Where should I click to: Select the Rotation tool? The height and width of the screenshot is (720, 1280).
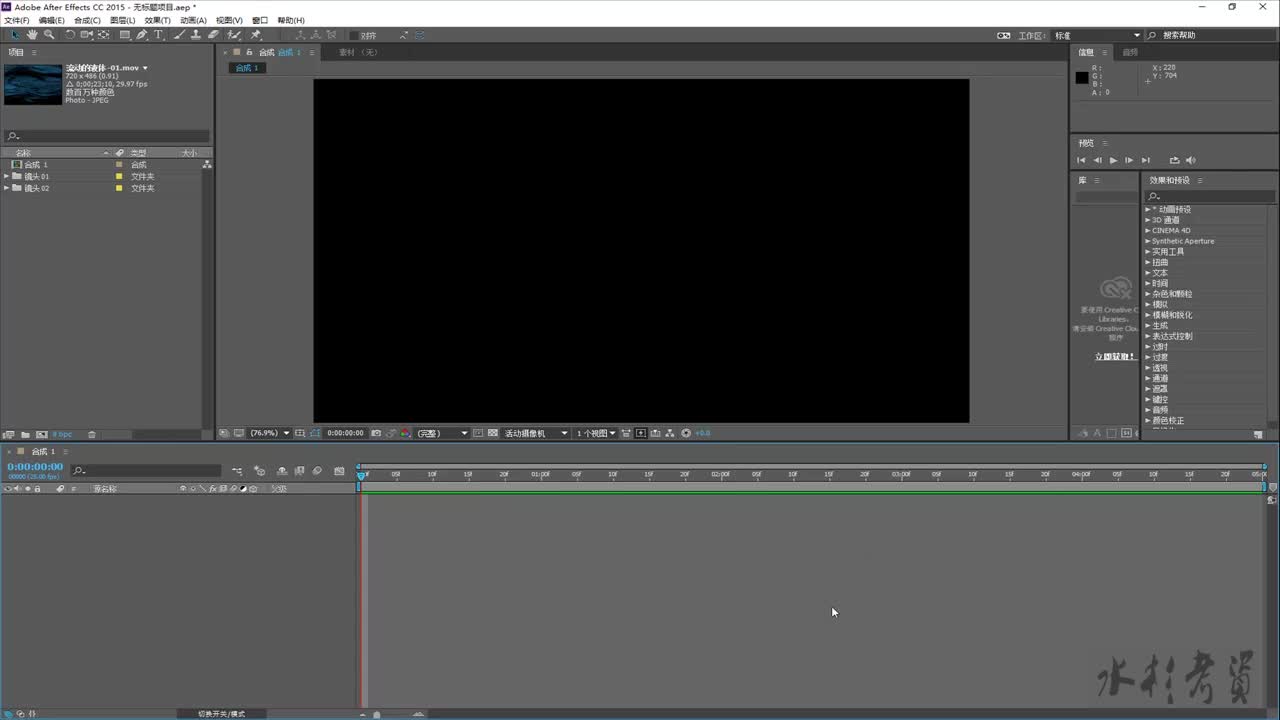click(70, 35)
